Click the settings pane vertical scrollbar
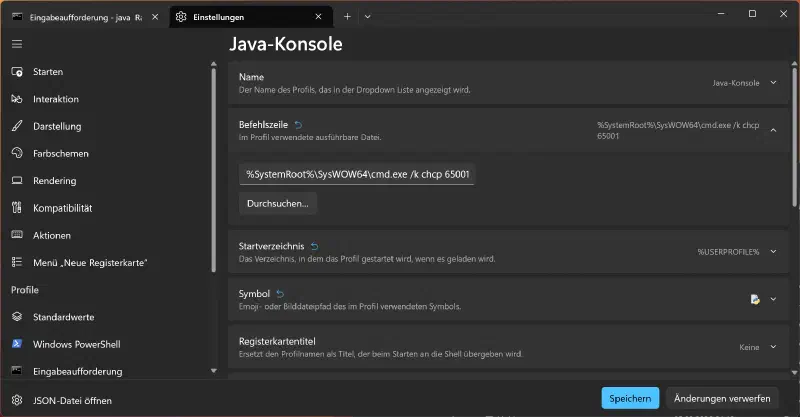Screen dimensions: 800x417 pos(794,137)
